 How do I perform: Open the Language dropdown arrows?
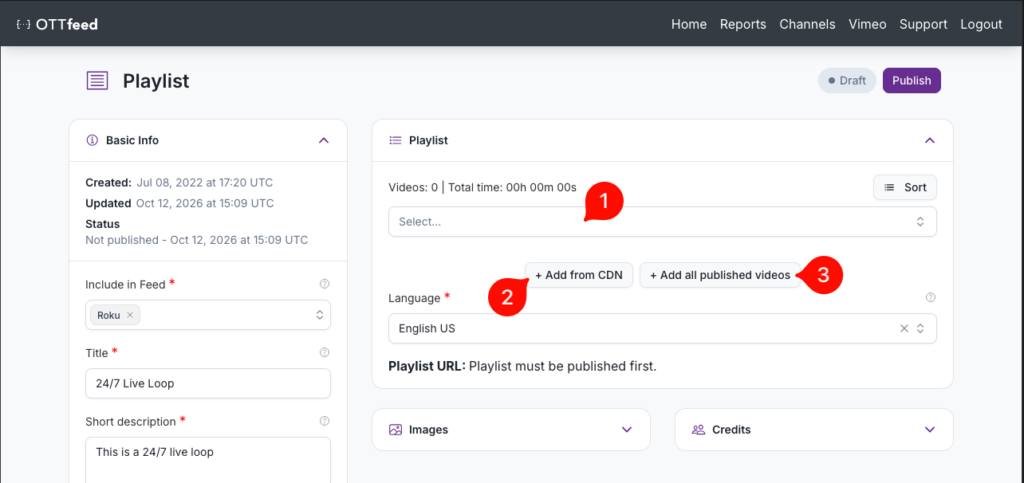pos(920,328)
